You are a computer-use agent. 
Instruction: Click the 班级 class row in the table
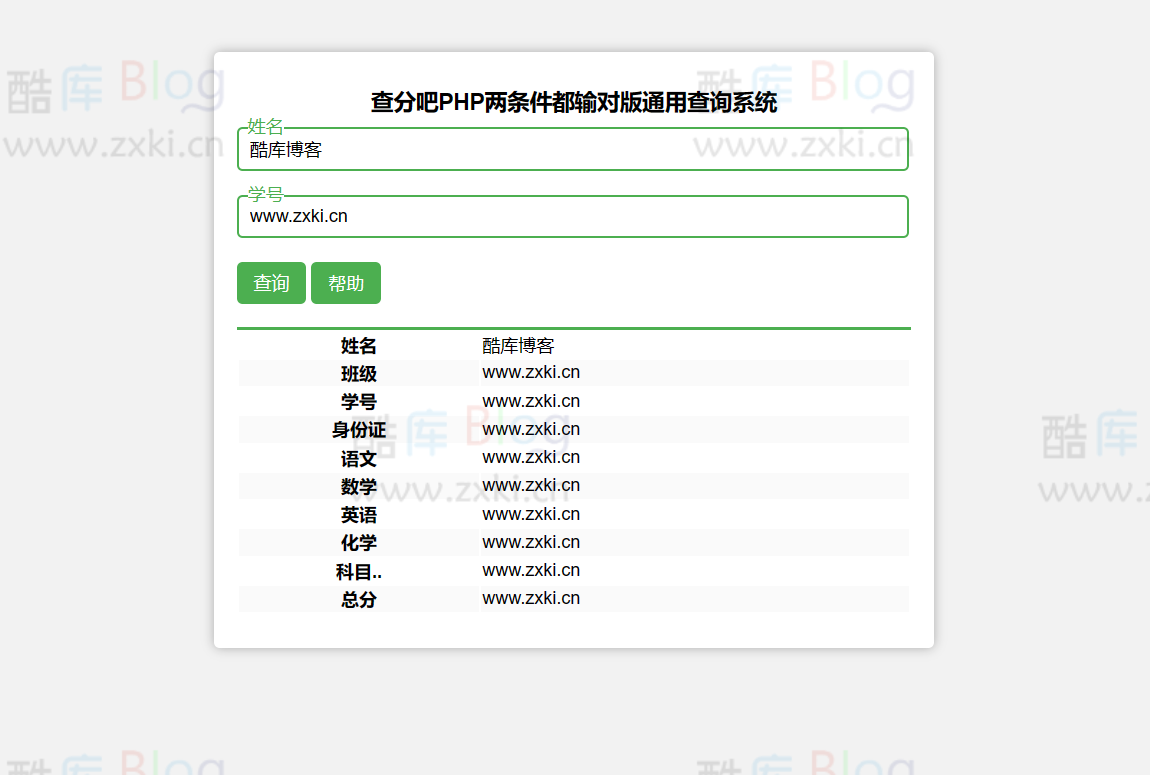[x=358, y=373]
